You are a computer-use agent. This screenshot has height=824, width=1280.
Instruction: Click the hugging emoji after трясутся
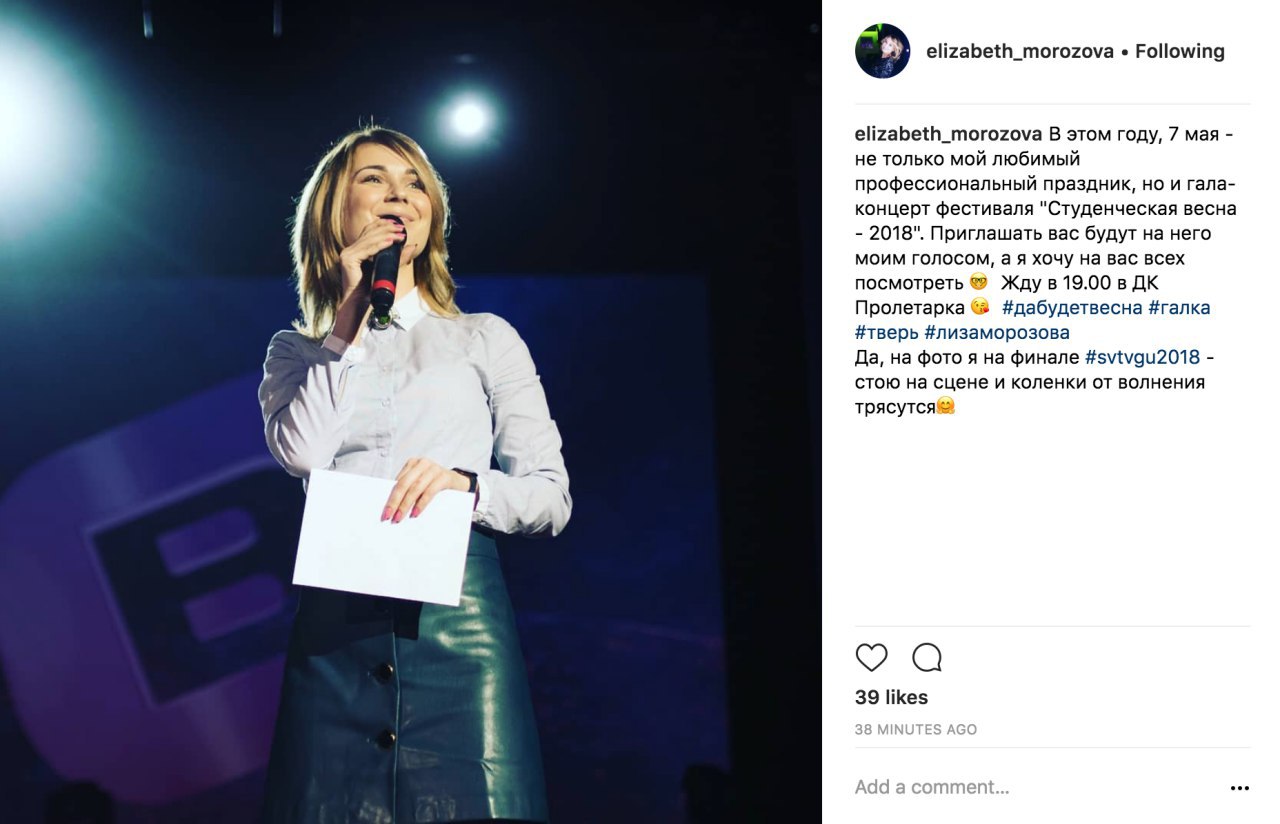(x=945, y=407)
